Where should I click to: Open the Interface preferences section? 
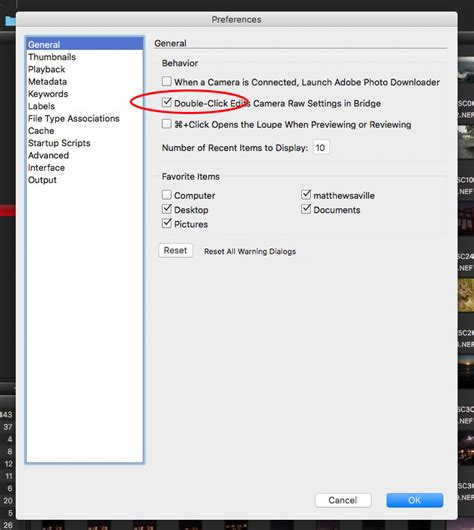tap(85, 168)
